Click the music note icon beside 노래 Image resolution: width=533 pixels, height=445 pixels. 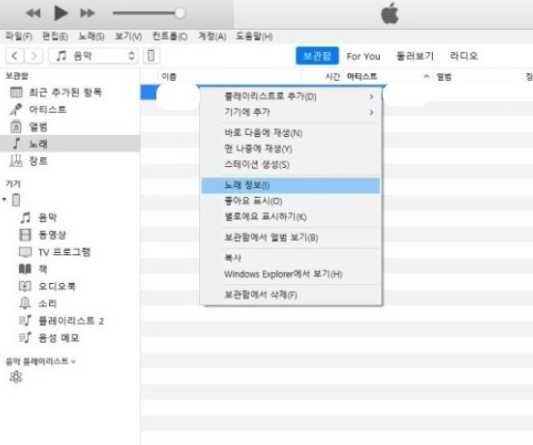point(16,143)
